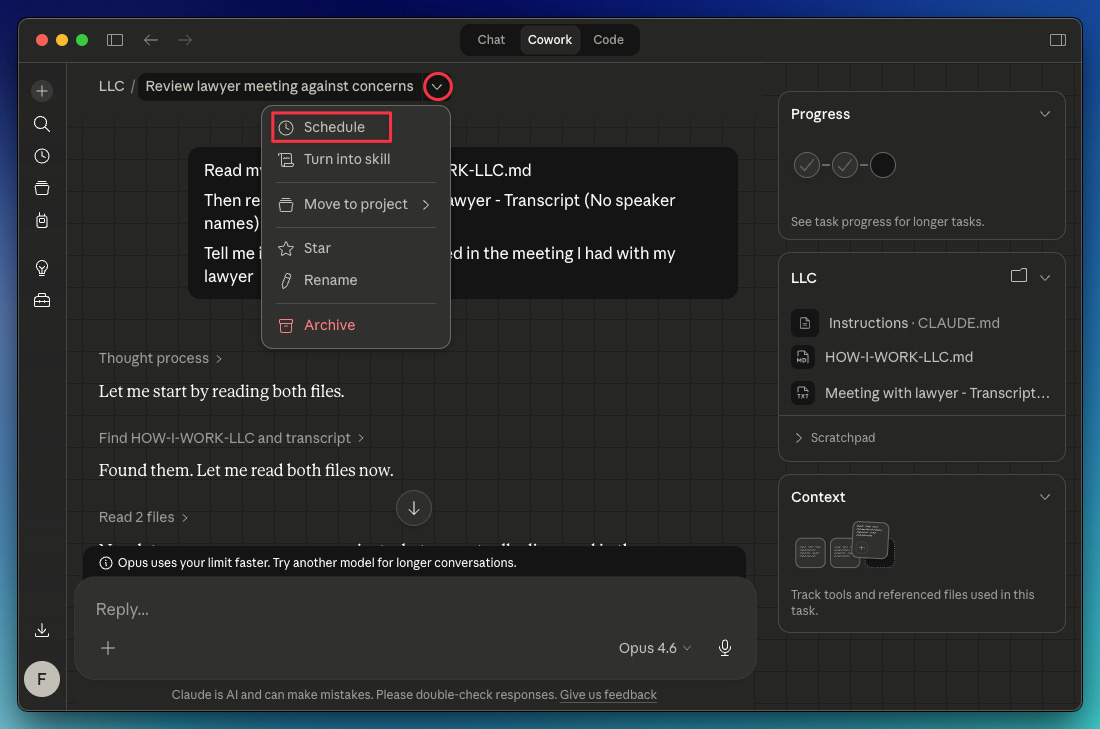This screenshot has width=1100, height=729.
Task: Collapse the LLC panel chevron
Action: click(x=1045, y=277)
